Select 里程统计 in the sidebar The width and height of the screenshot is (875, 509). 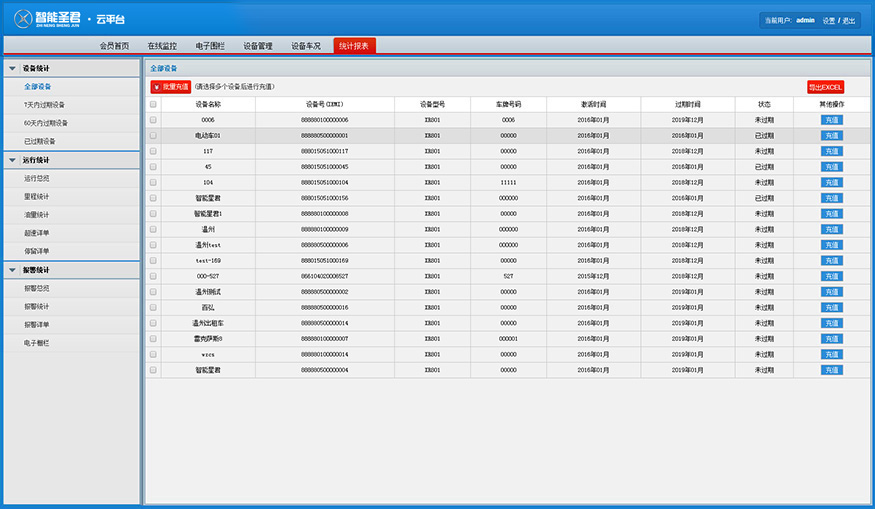point(37,196)
